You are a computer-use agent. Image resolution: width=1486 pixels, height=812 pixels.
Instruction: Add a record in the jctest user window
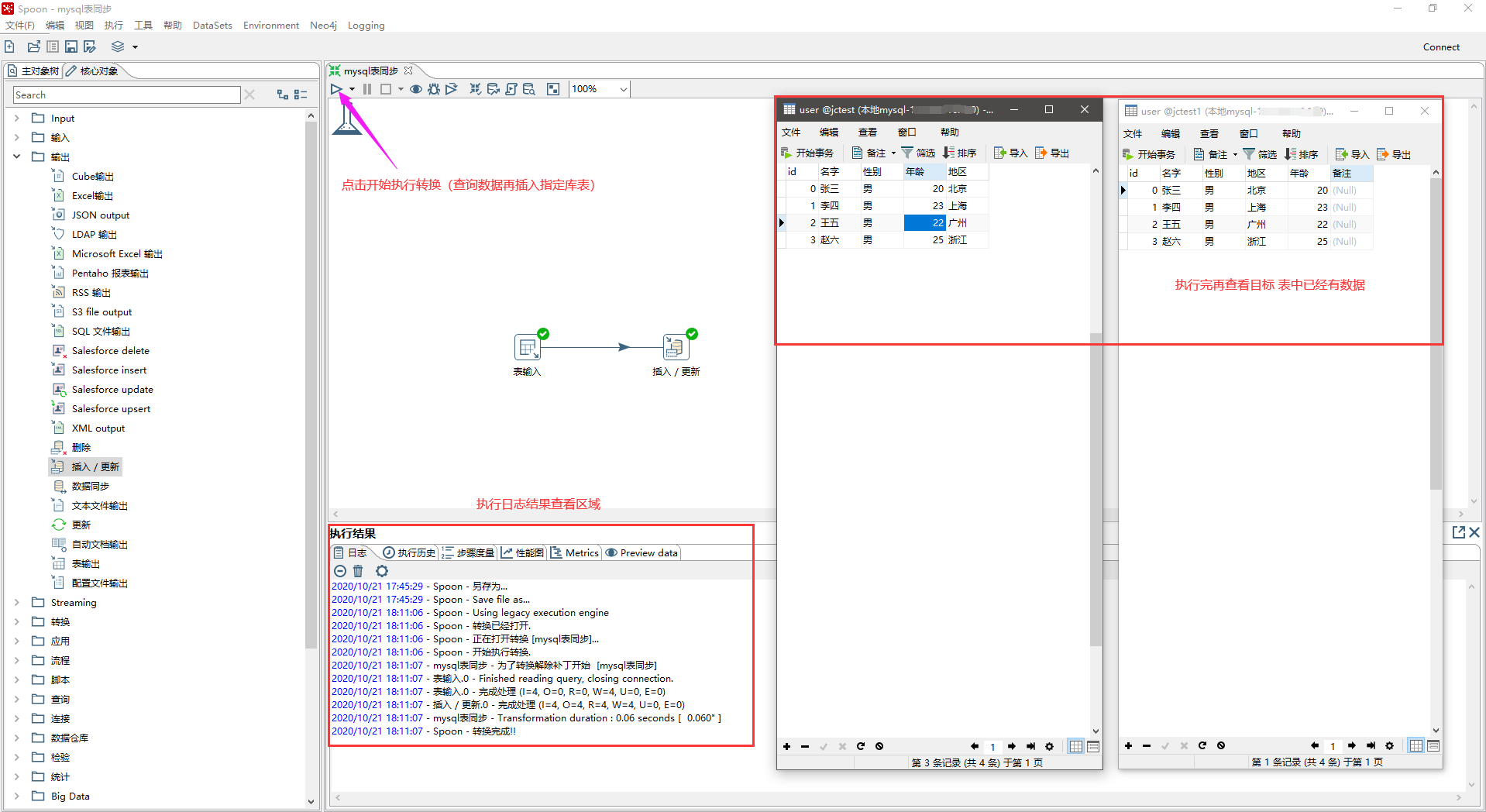point(786,746)
